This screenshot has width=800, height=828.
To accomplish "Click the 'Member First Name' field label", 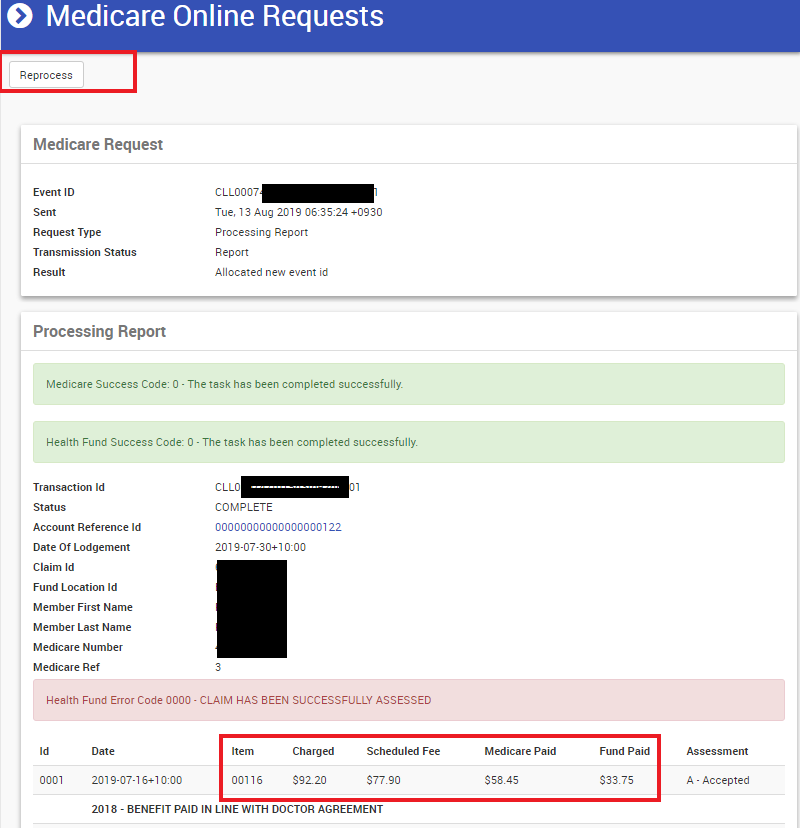I will 83,607.
